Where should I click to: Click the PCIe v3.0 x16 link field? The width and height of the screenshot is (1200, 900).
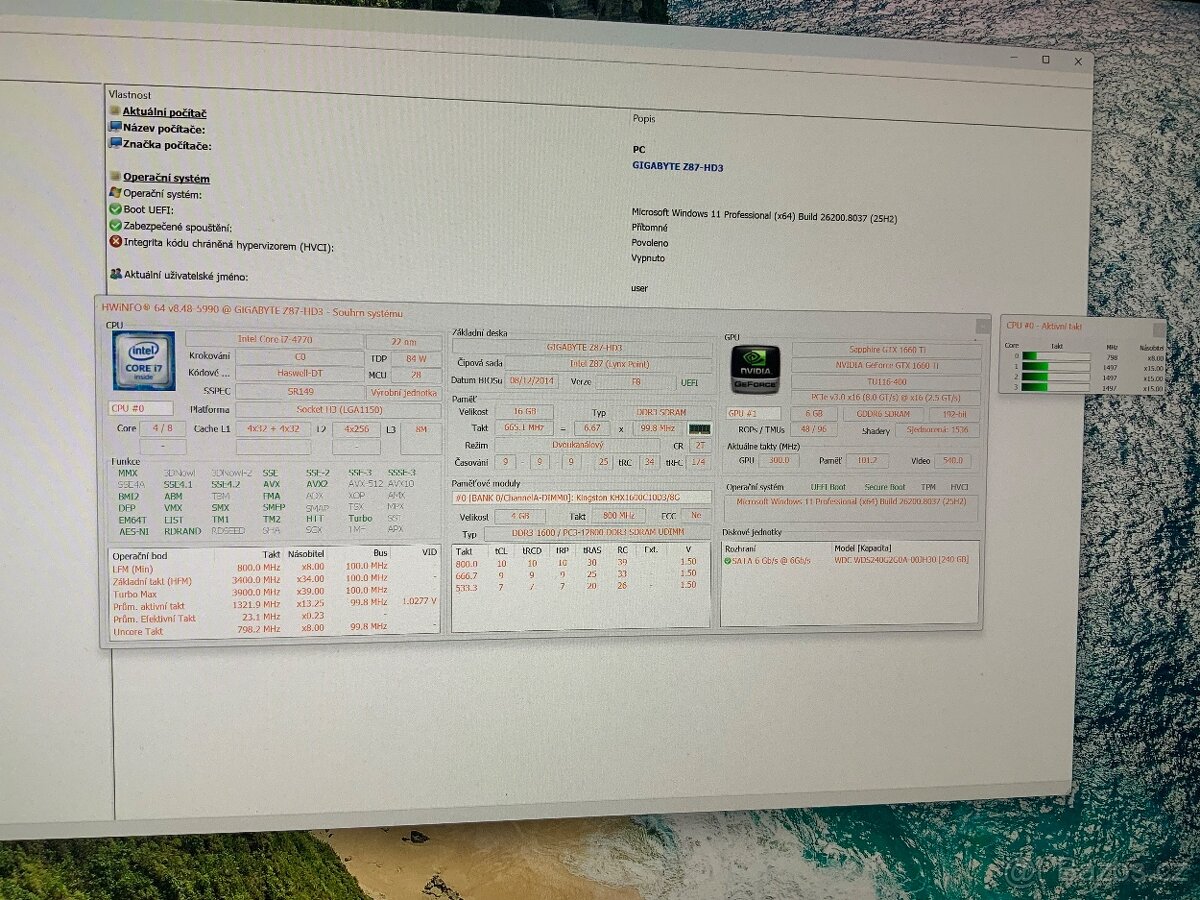886,399
